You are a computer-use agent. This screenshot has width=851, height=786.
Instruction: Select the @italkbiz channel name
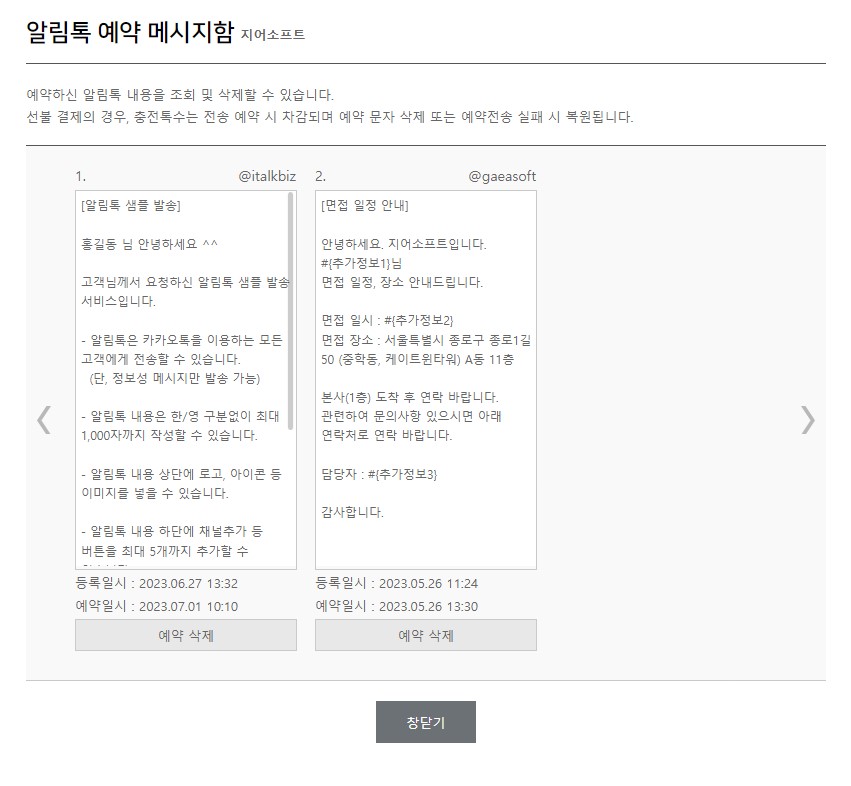coord(268,175)
